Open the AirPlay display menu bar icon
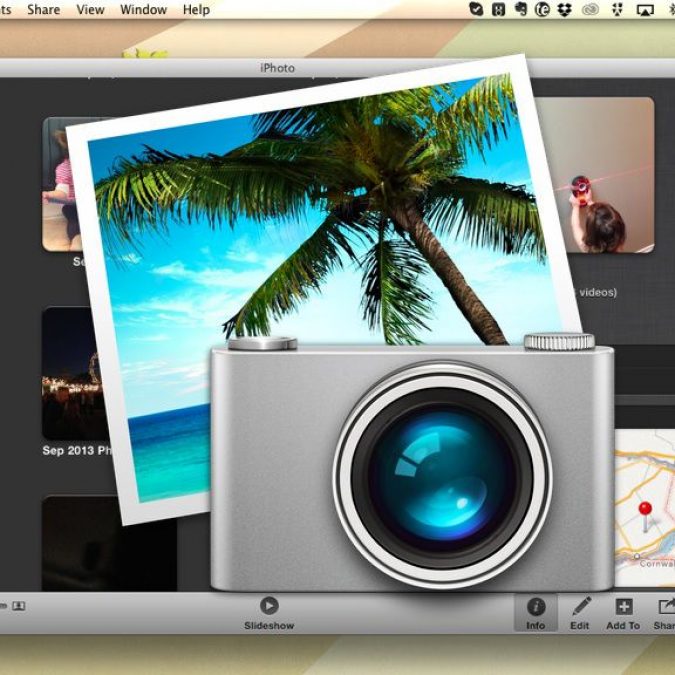675x675 pixels. point(645,10)
